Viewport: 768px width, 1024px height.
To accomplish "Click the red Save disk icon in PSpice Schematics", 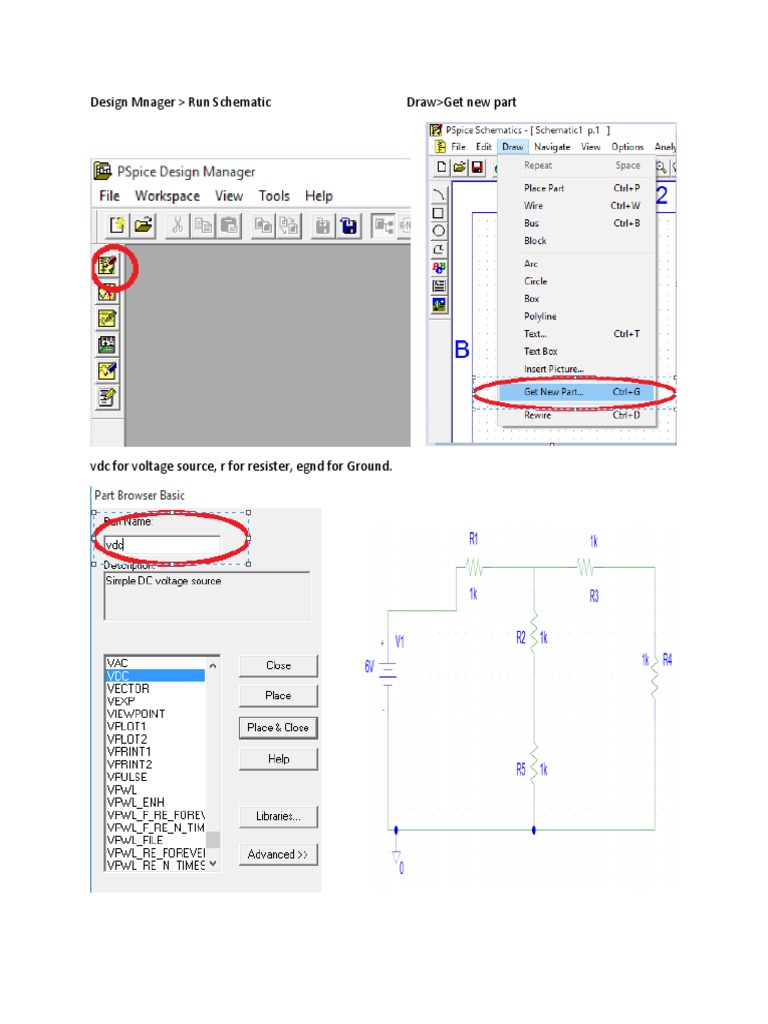I will point(477,167).
